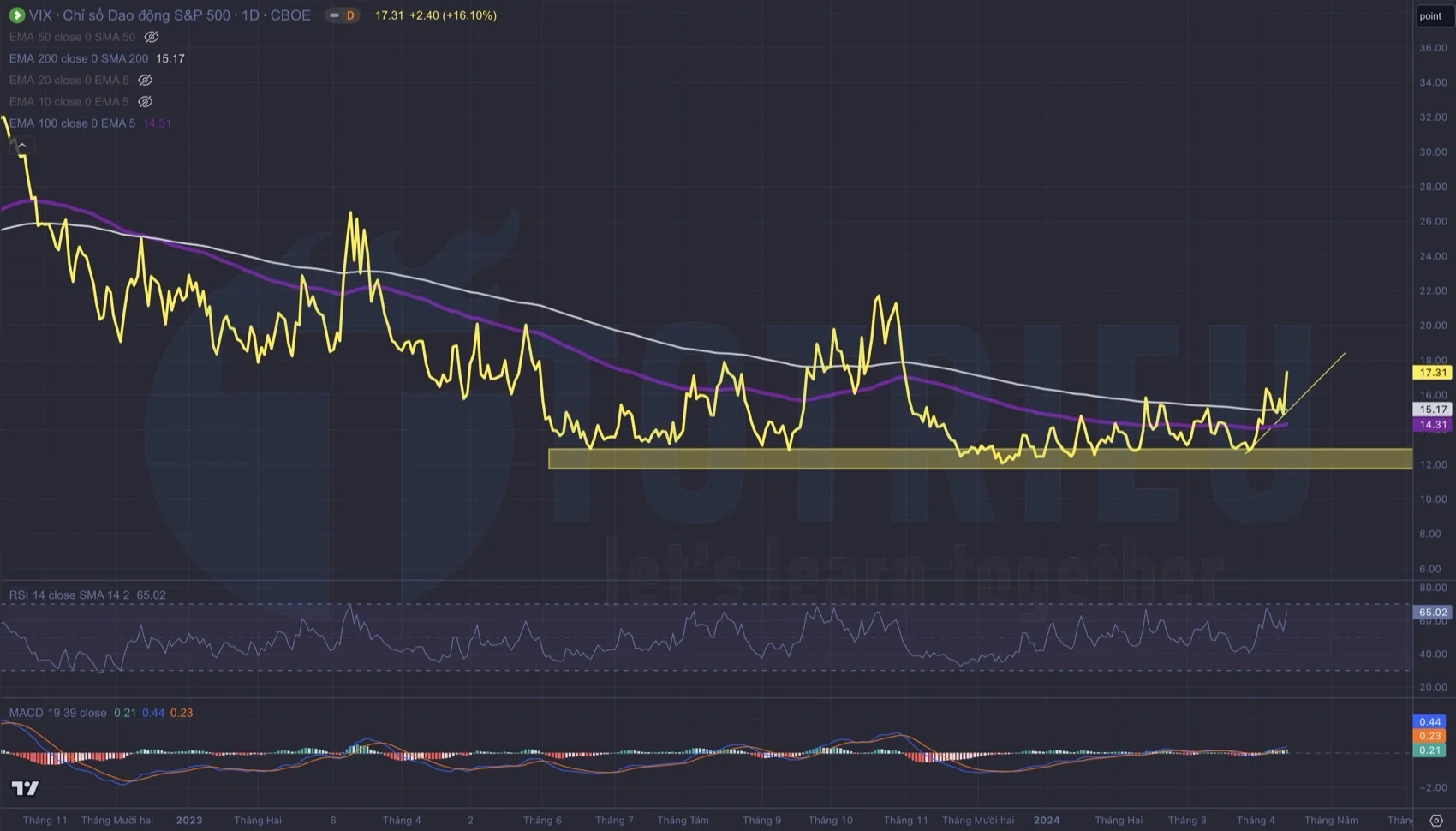The height and width of the screenshot is (831, 1456).
Task: Click the Tháng 6 label on time axis
Action: click(543, 821)
